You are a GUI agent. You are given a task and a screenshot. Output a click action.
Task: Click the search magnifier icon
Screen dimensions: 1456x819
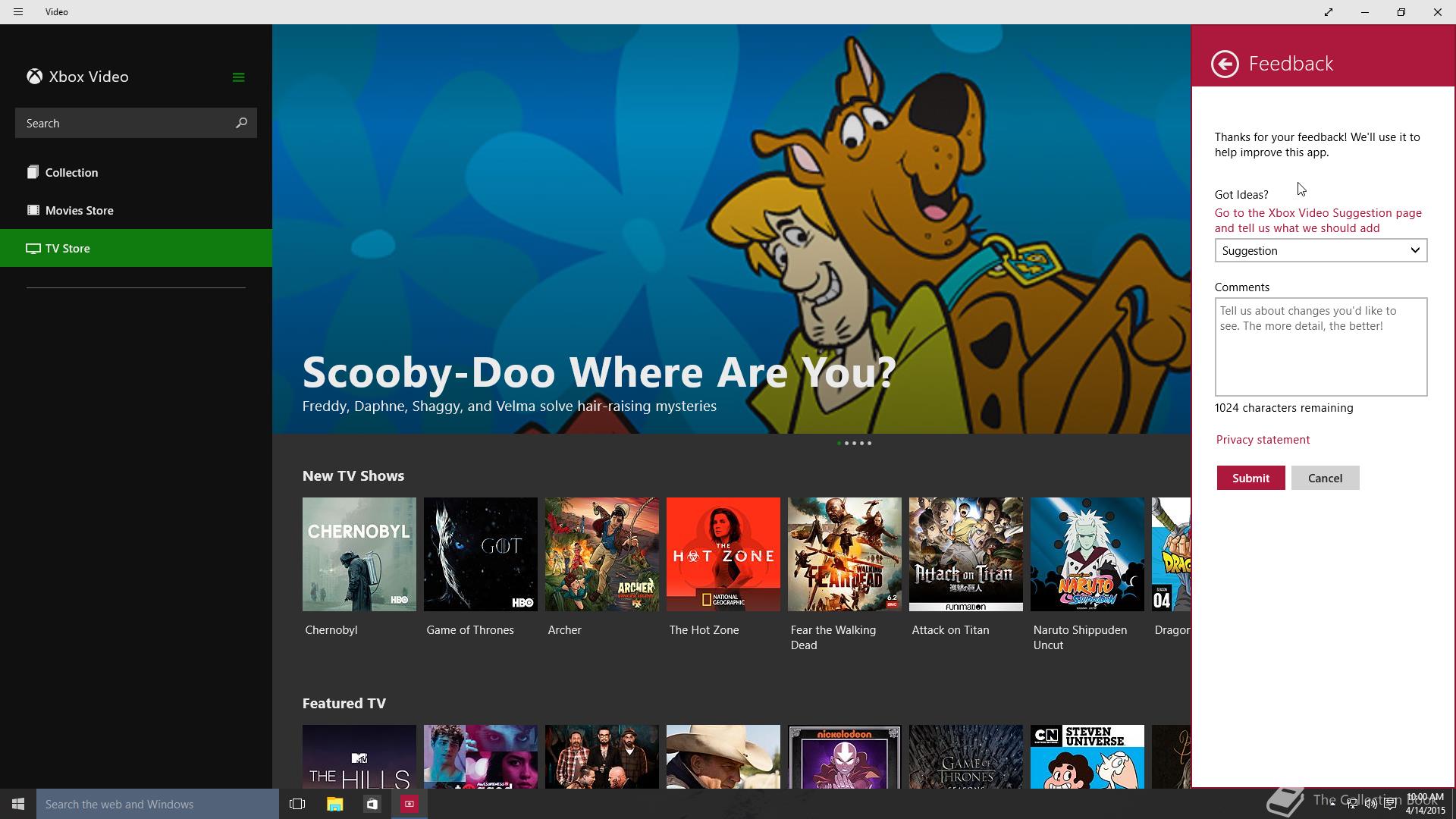click(241, 123)
